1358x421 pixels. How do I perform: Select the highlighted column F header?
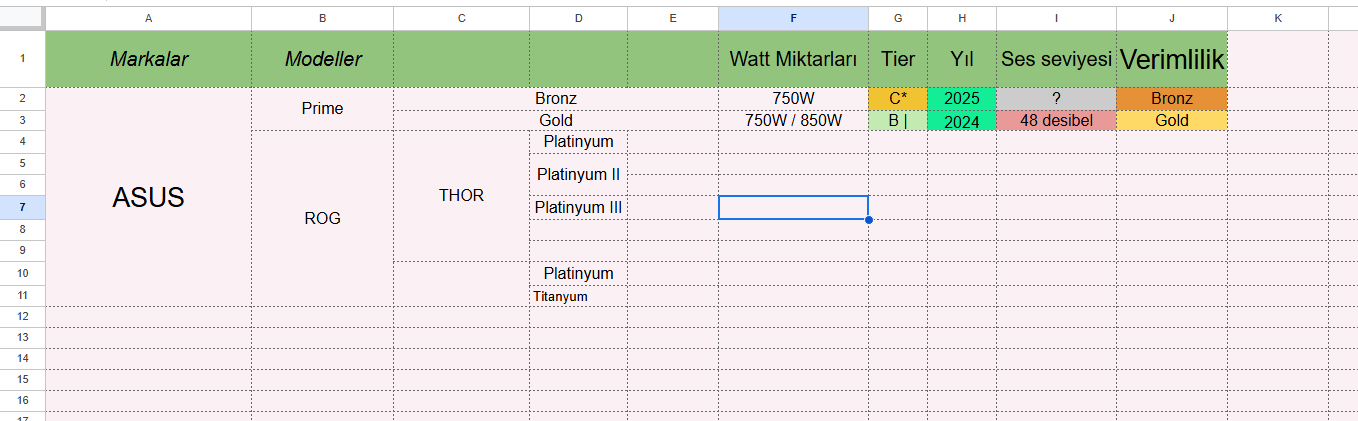pos(793,18)
